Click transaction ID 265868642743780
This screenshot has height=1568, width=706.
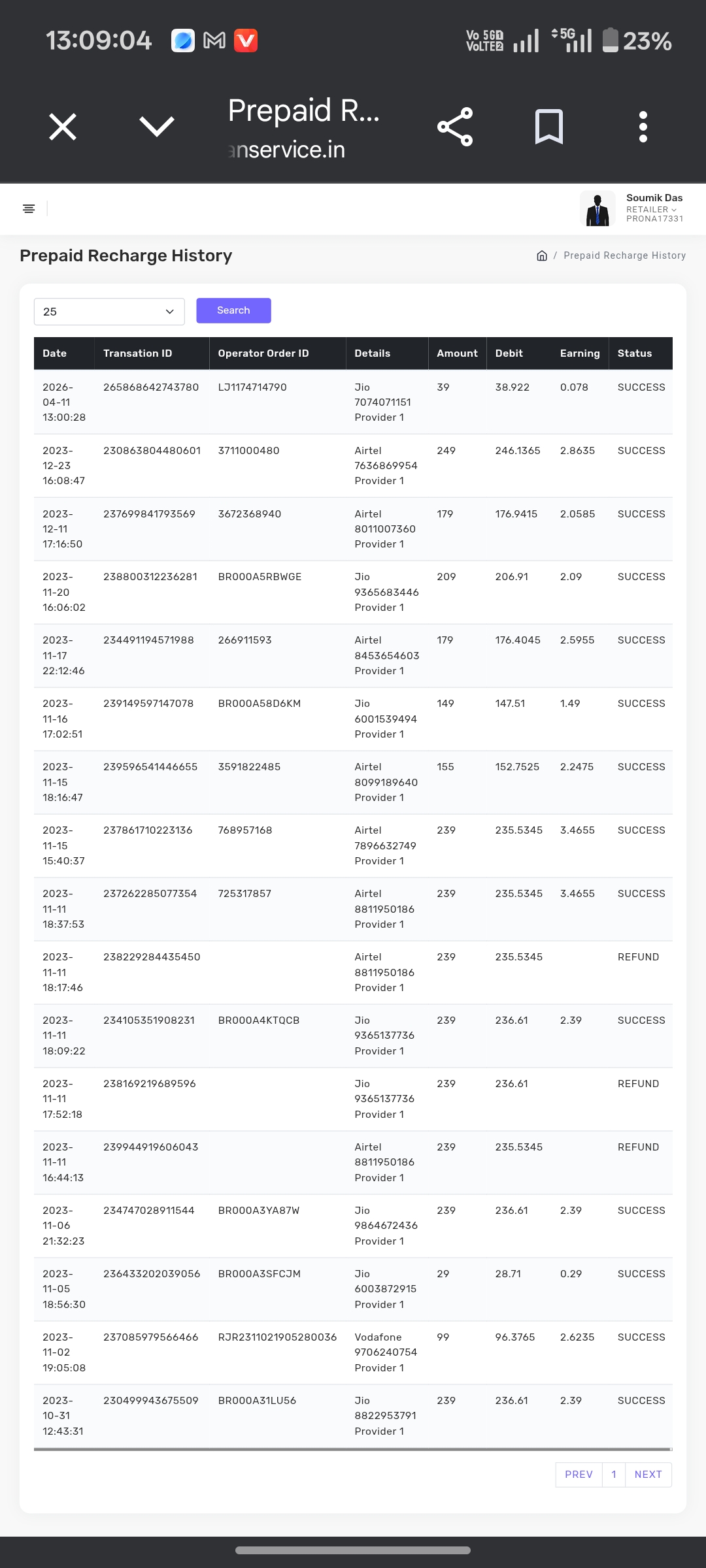point(151,387)
